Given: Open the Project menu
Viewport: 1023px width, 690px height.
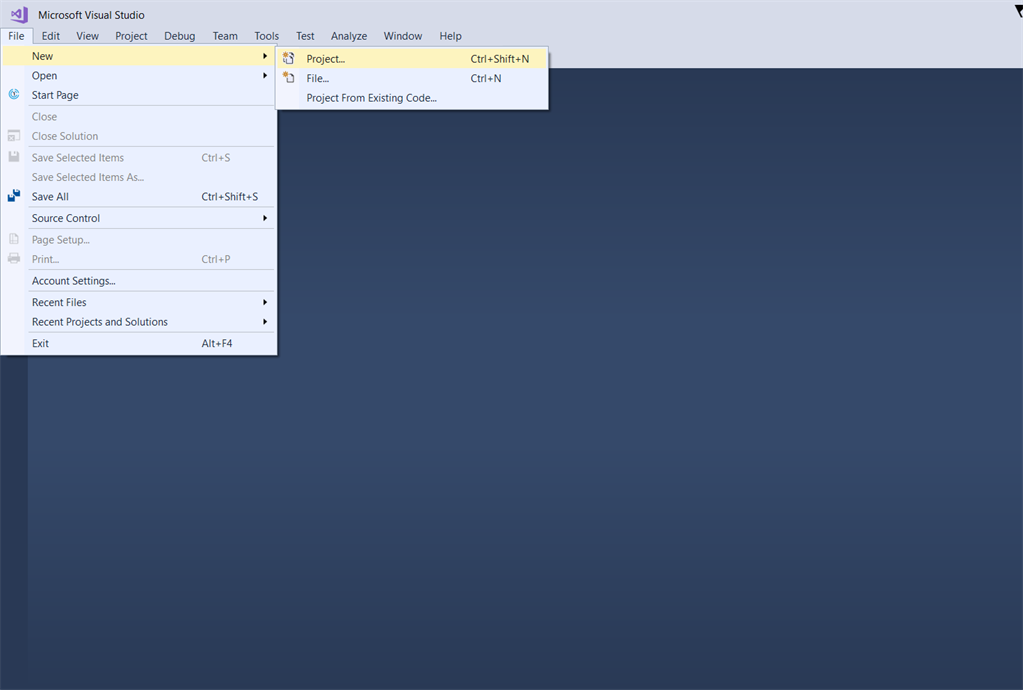Looking at the screenshot, I should (x=131, y=36).
